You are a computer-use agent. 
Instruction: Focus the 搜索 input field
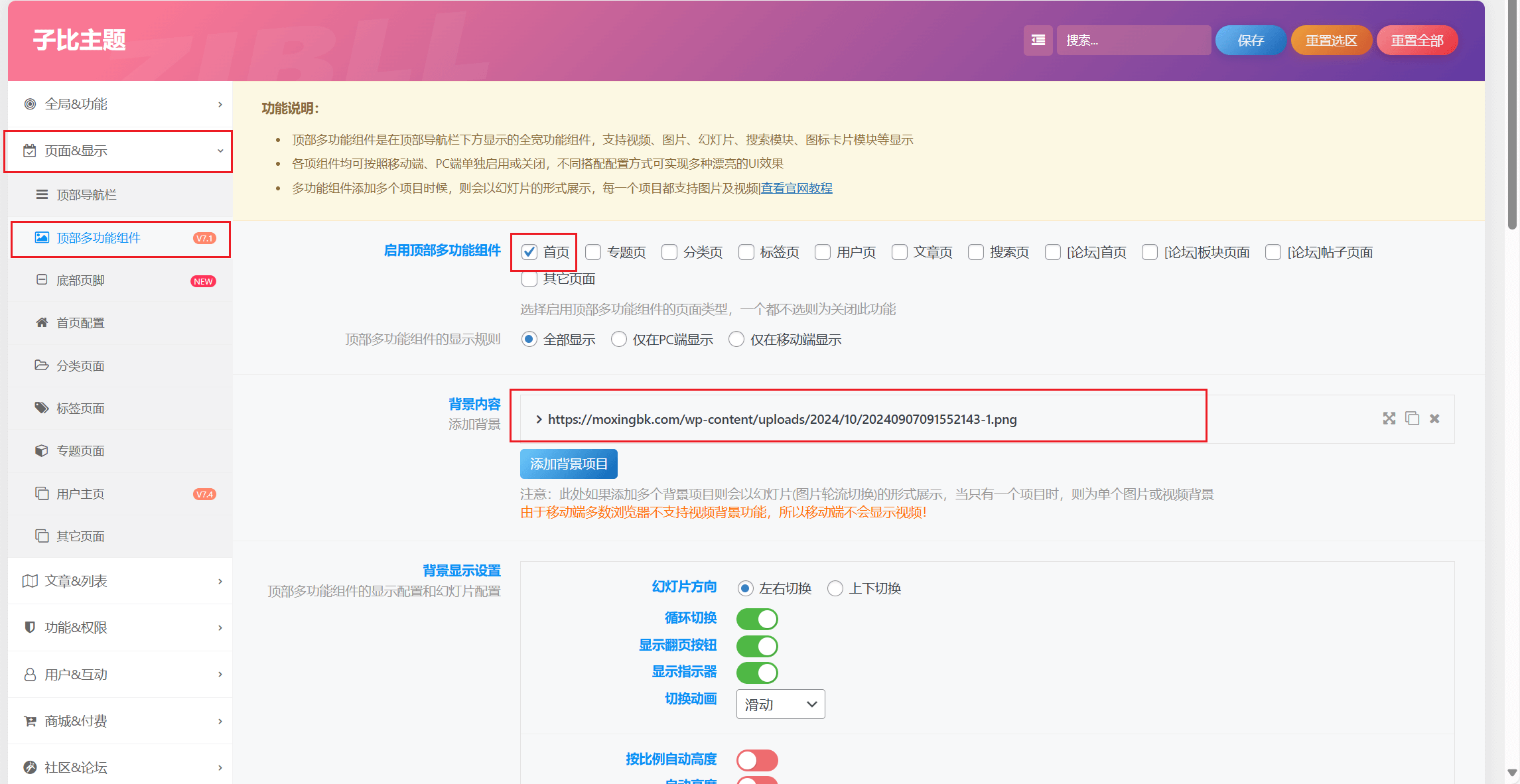pyautogui.click(x=1134, y=40)
